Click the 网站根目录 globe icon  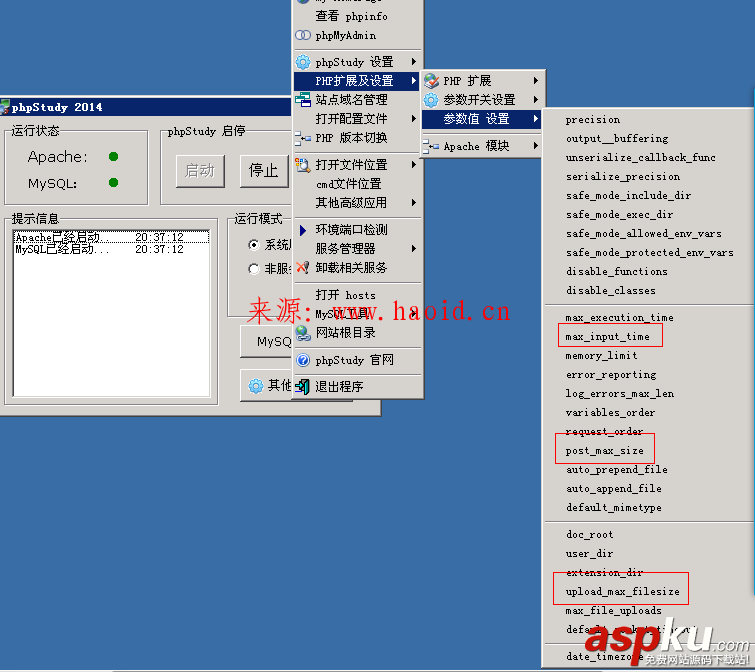pos(303,333)
